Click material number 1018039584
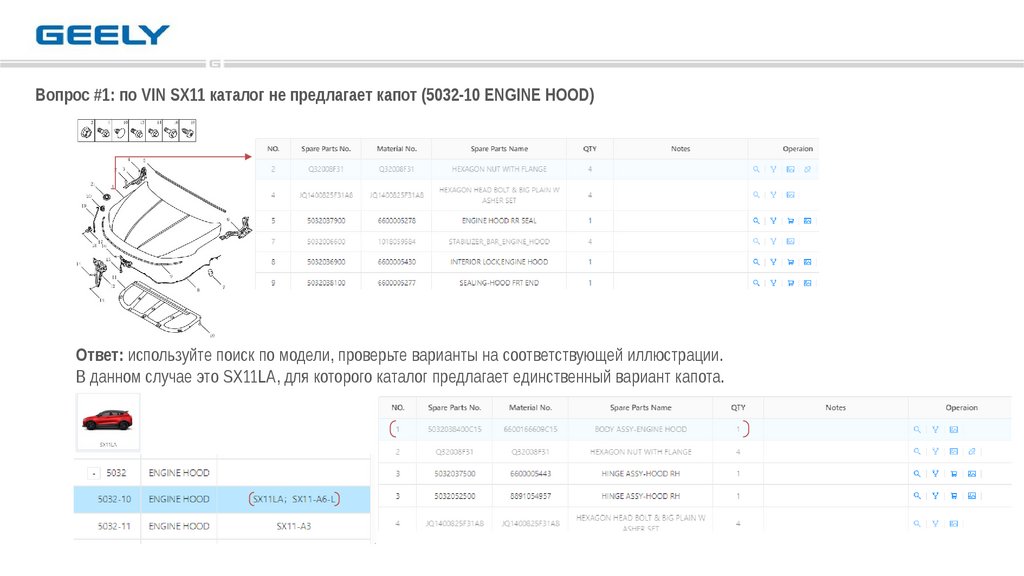This screenshot has width=1024, height=576. point(396,242)
